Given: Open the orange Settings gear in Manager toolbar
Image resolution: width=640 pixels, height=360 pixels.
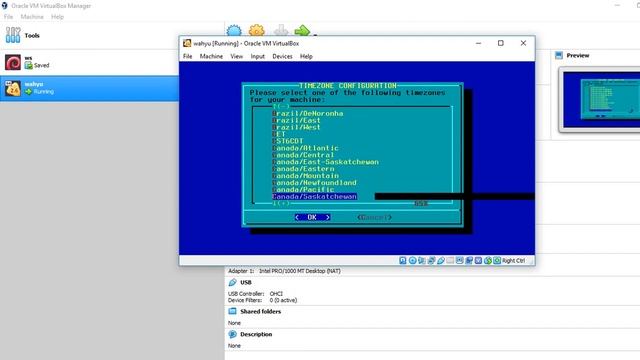Looking at the screenshot, I should (257, 31).
